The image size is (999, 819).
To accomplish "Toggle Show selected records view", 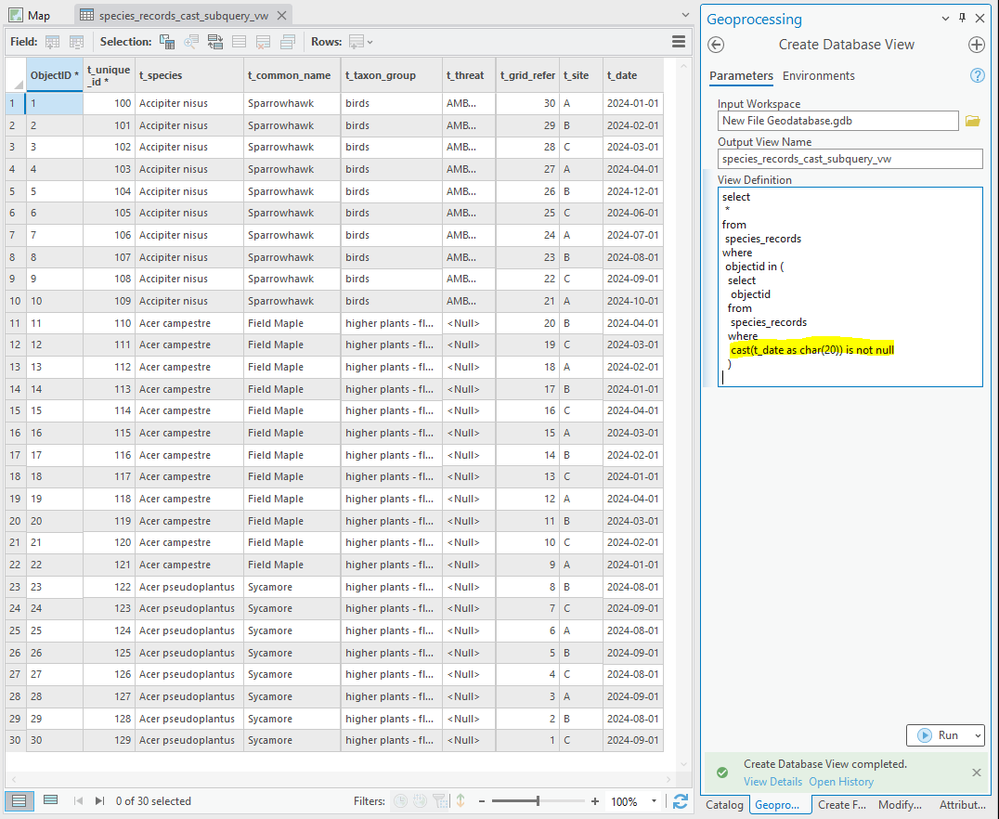I will click(x=50, y=801).
